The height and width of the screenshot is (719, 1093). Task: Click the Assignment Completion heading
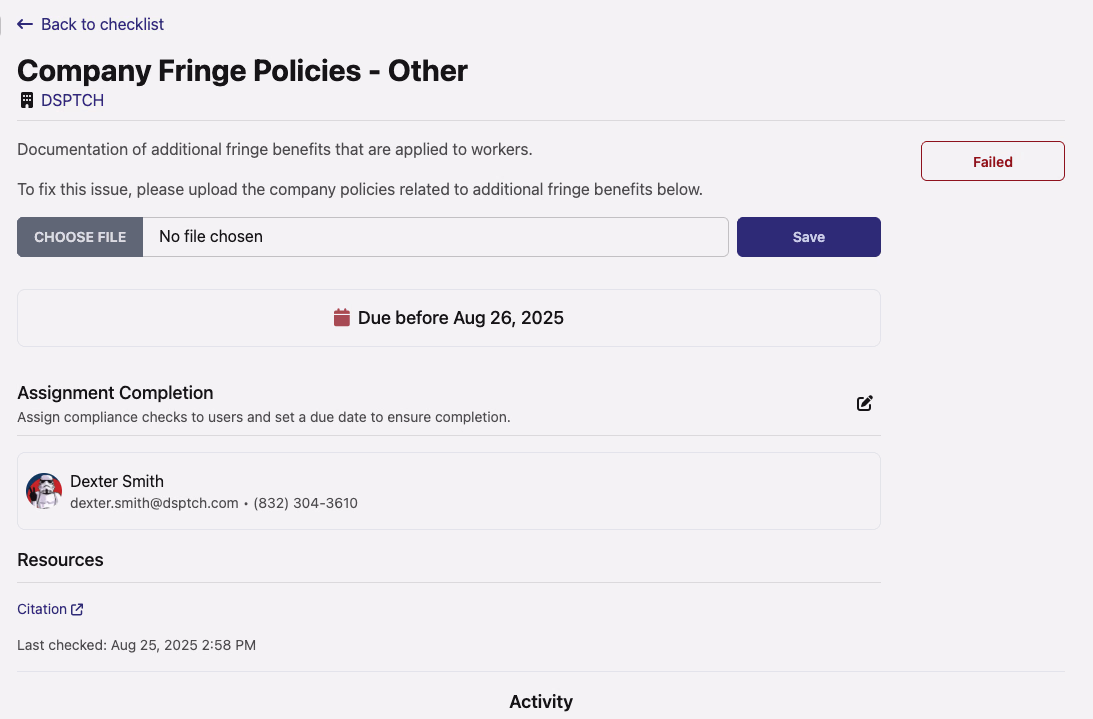click(x=115, y=393)
